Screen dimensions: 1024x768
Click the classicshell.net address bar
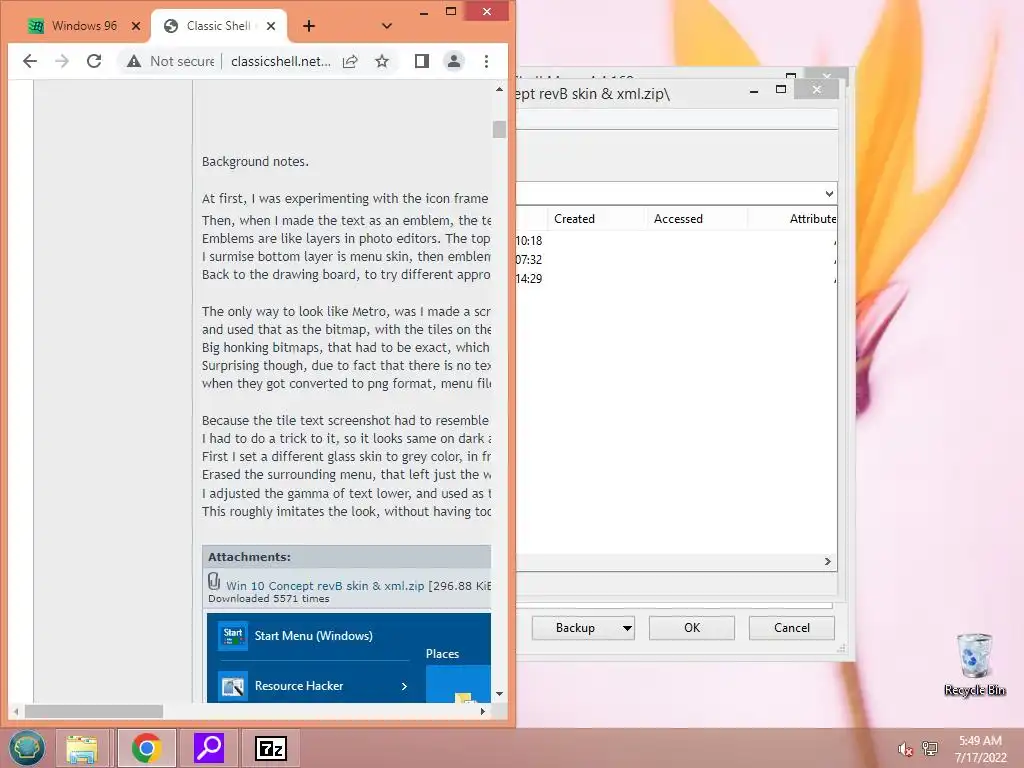click(280, 61)
